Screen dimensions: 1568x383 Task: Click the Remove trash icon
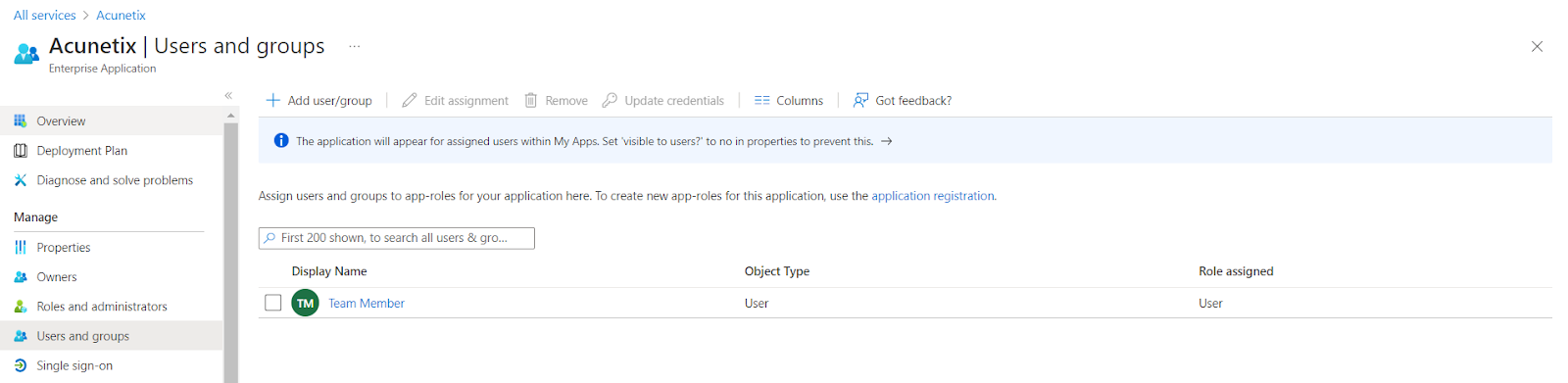pos(530,100)
